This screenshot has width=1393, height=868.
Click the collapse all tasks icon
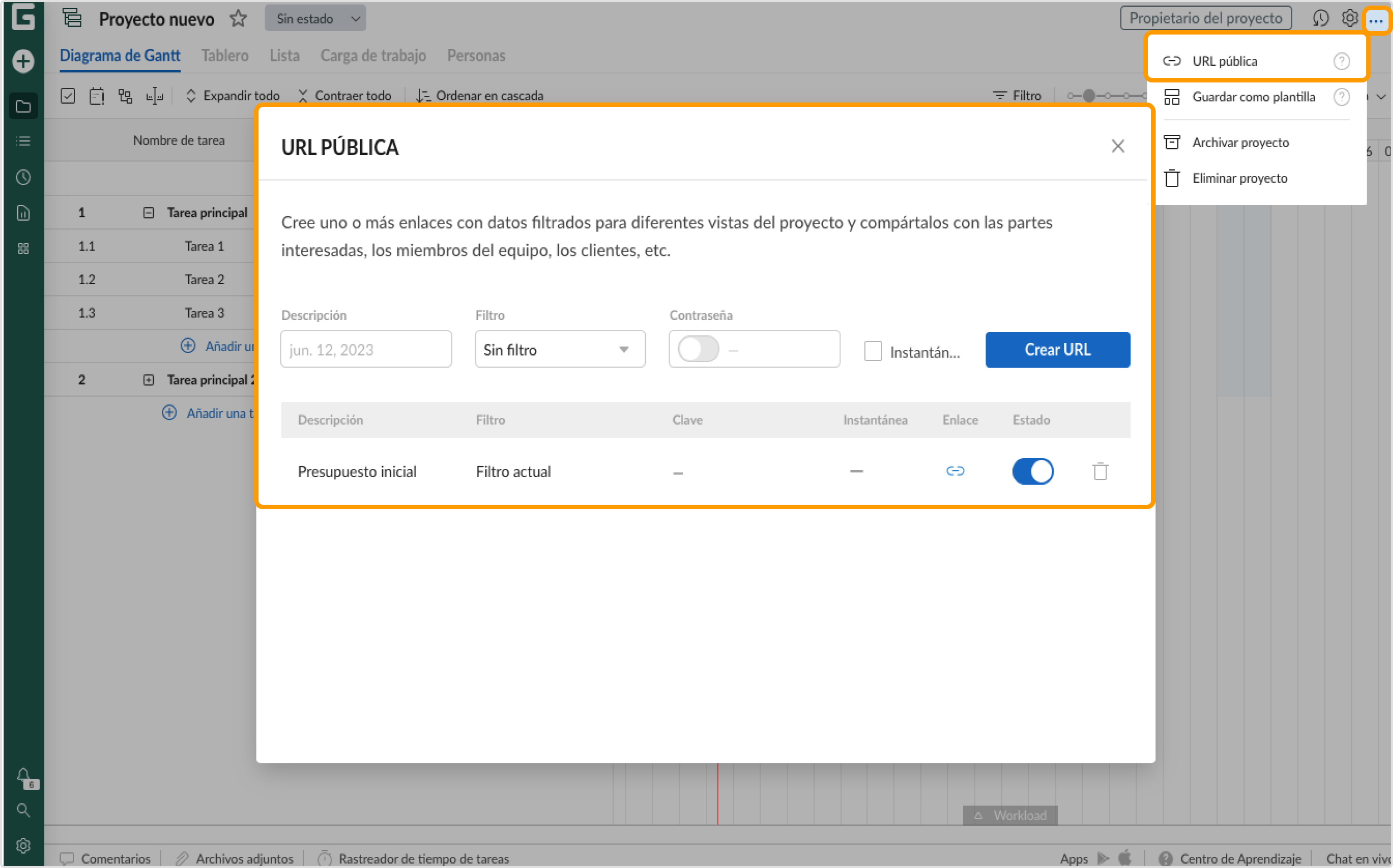tap(303, 95)
